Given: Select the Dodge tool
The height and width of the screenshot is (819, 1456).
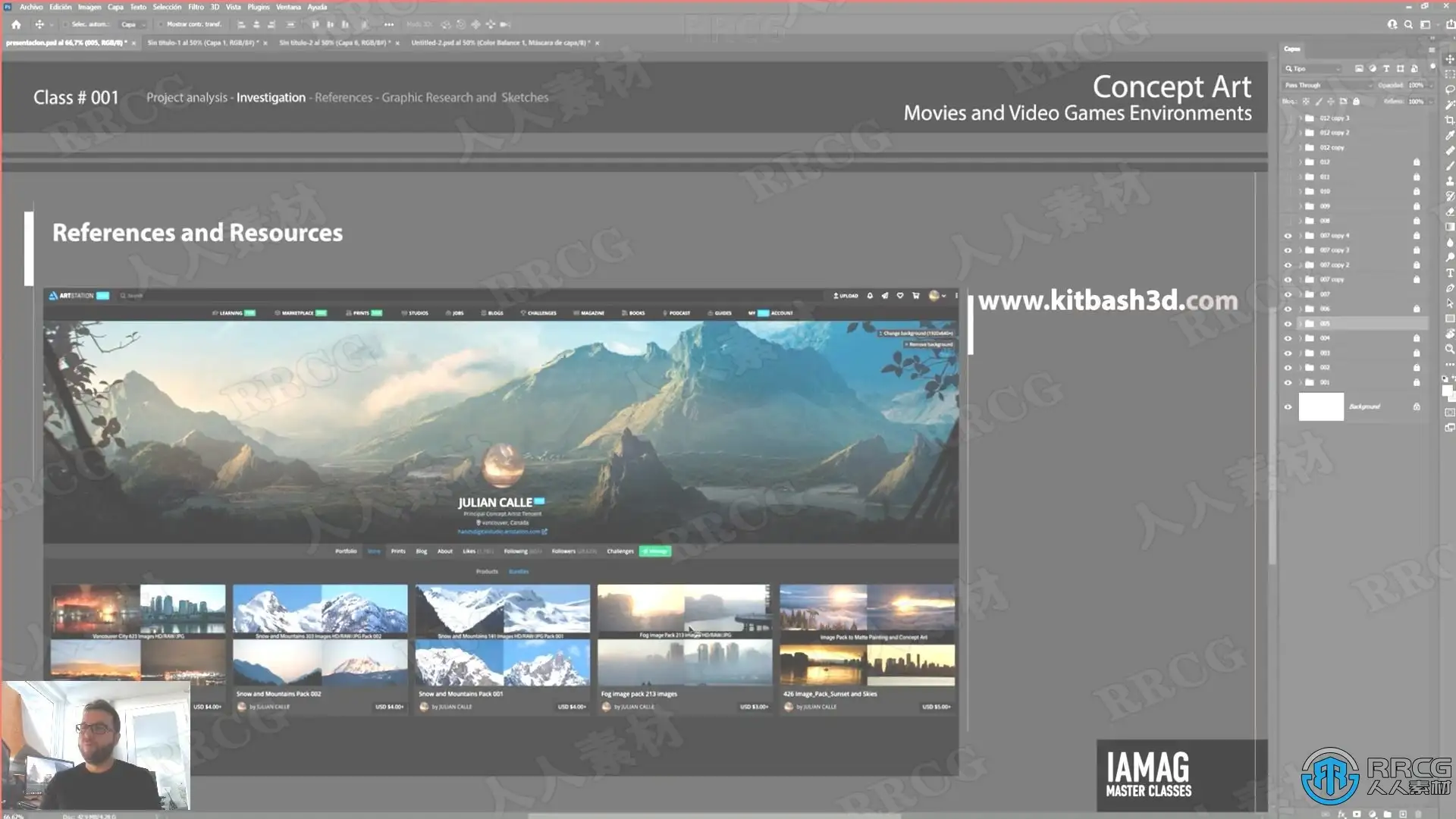Looking at the screenshot, I should click(x=1450, y=257).
